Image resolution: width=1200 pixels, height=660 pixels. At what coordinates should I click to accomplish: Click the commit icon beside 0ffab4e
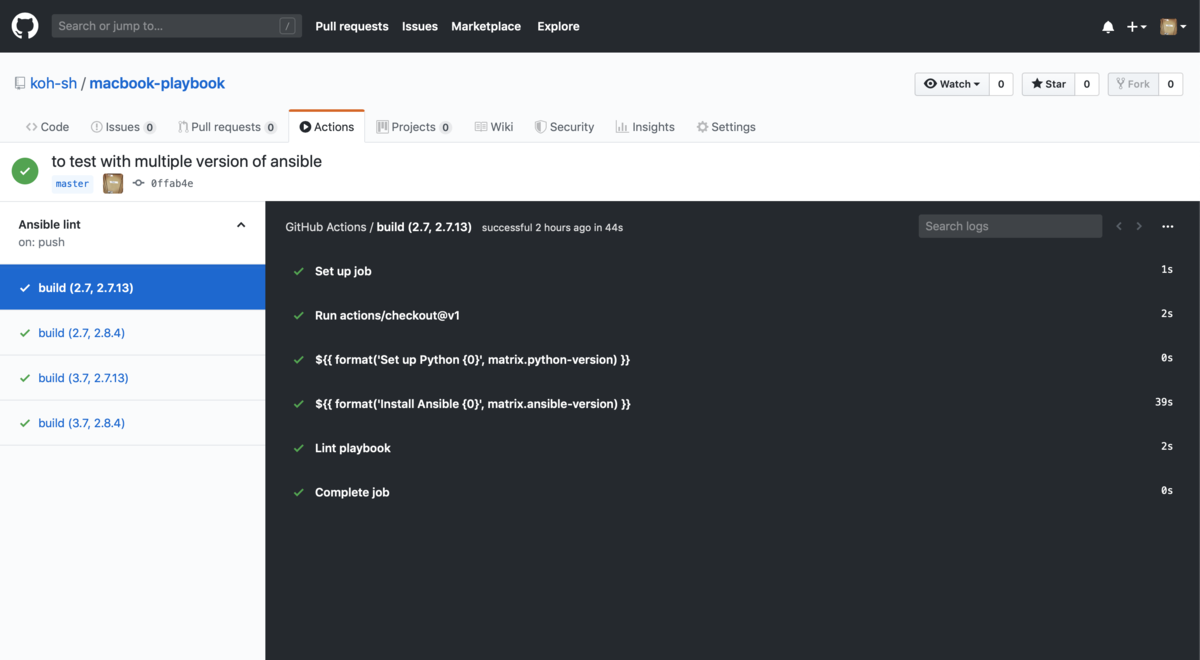coord(138,184)
